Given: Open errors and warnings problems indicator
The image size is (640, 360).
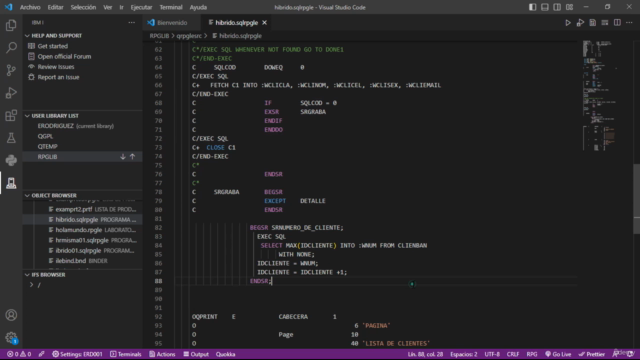Looking at the screenshot, I should tap(19, 354).
